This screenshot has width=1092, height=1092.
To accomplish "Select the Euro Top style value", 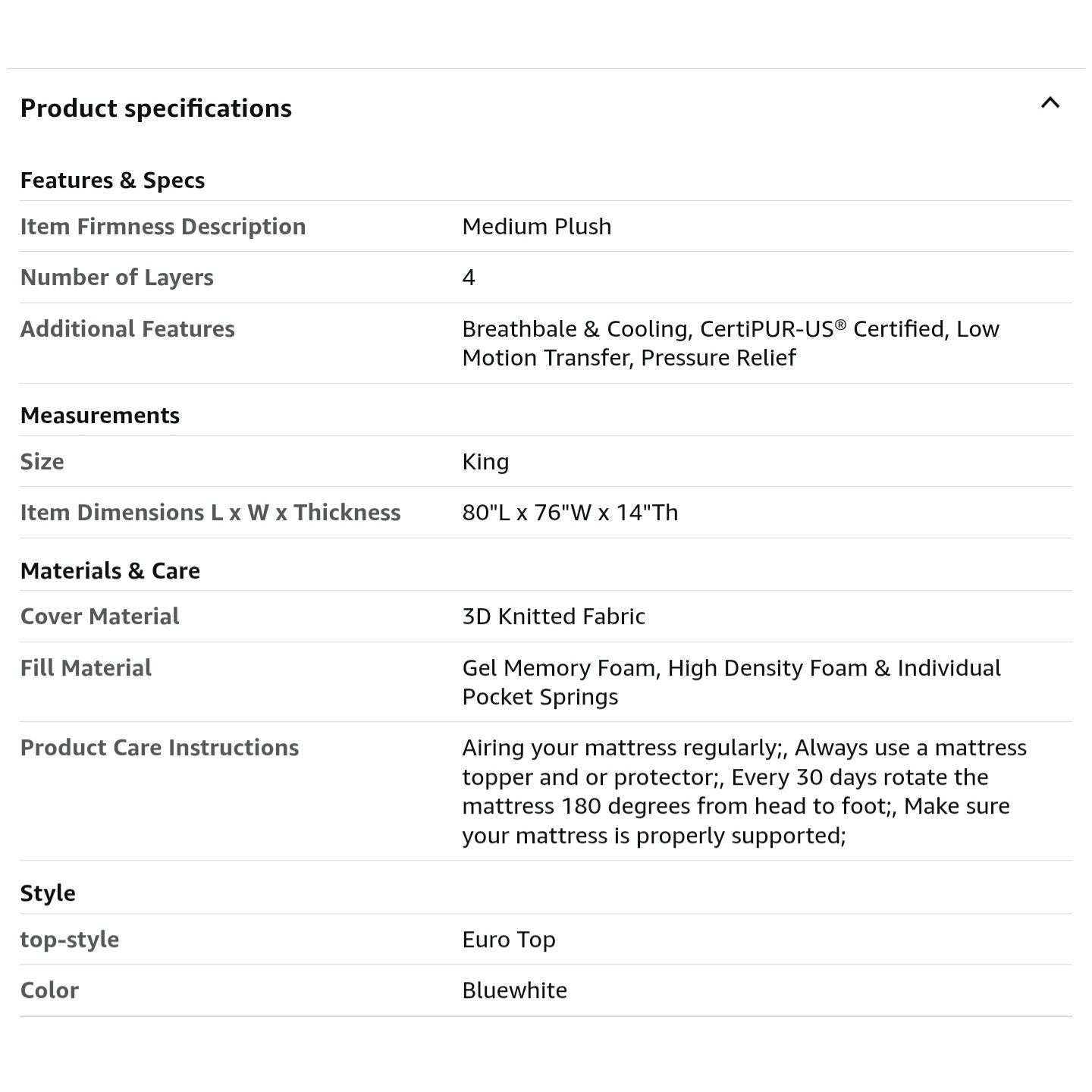I will tap(508, 940).
